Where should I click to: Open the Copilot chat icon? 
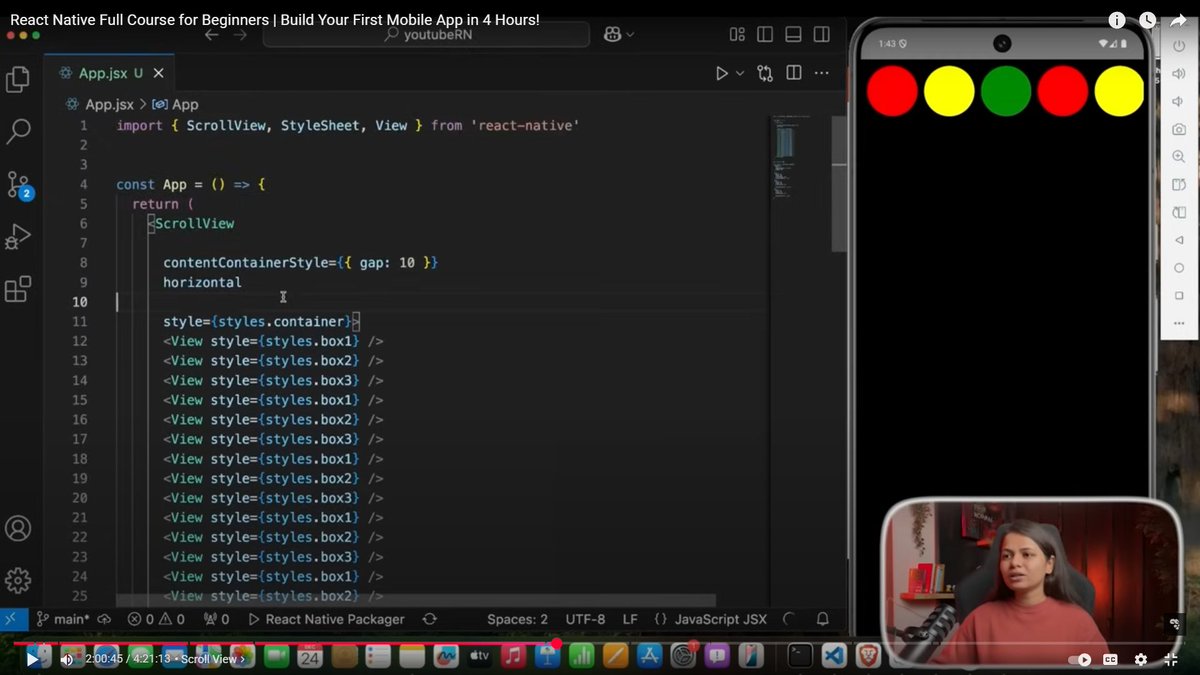tap(612, 34)
